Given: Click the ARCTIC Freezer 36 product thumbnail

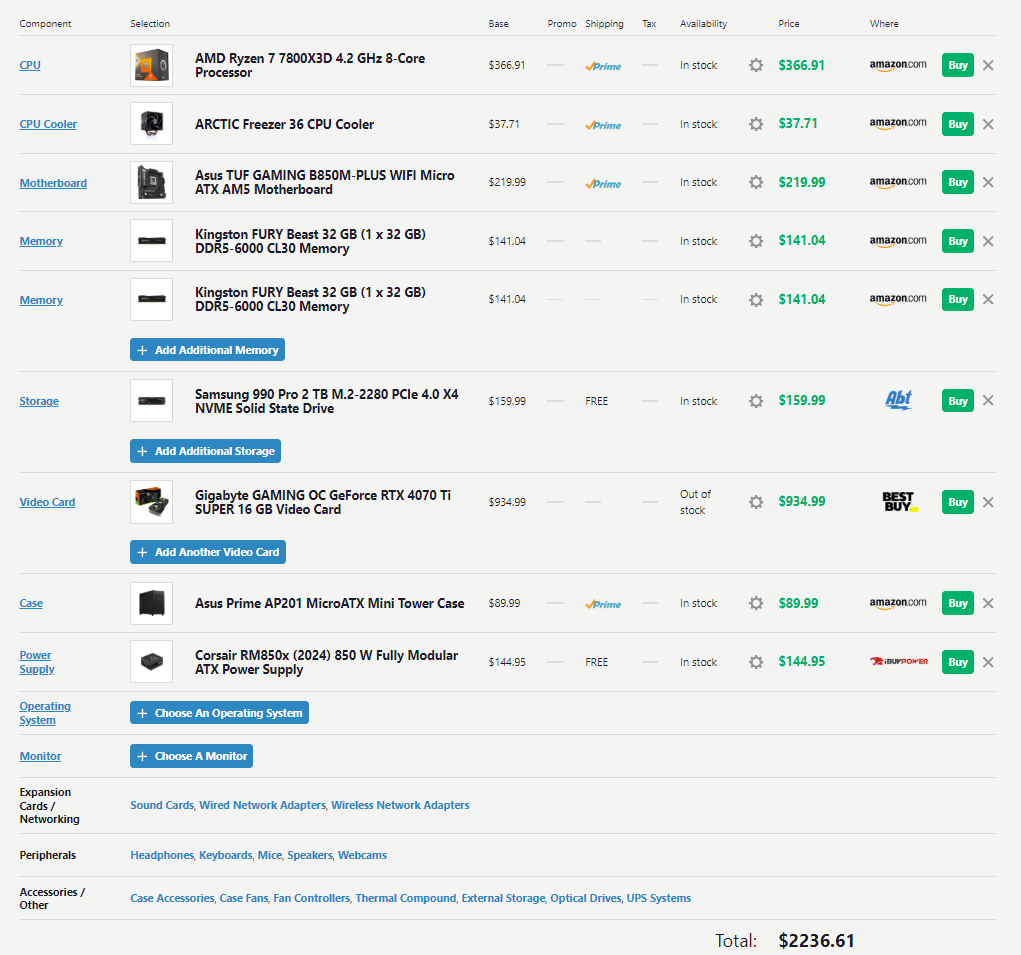Looking at the screenshot, I should point(151,124).
